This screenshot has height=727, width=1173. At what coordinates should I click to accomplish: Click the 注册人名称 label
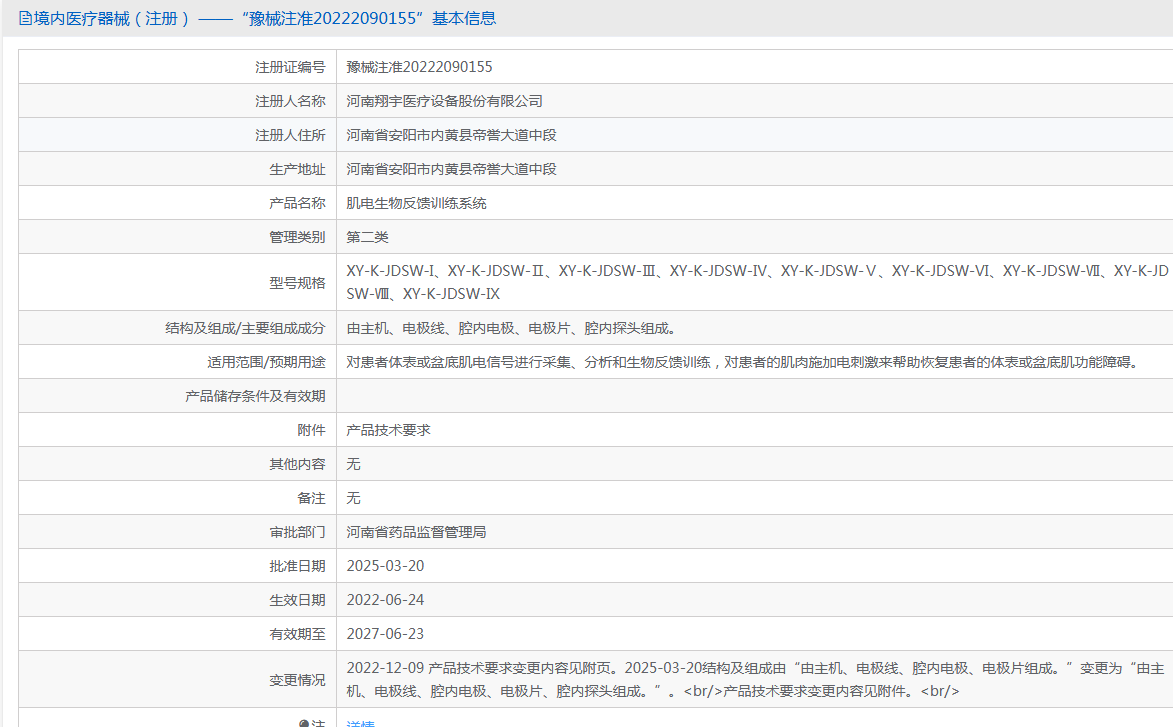(x=290, y=101)
